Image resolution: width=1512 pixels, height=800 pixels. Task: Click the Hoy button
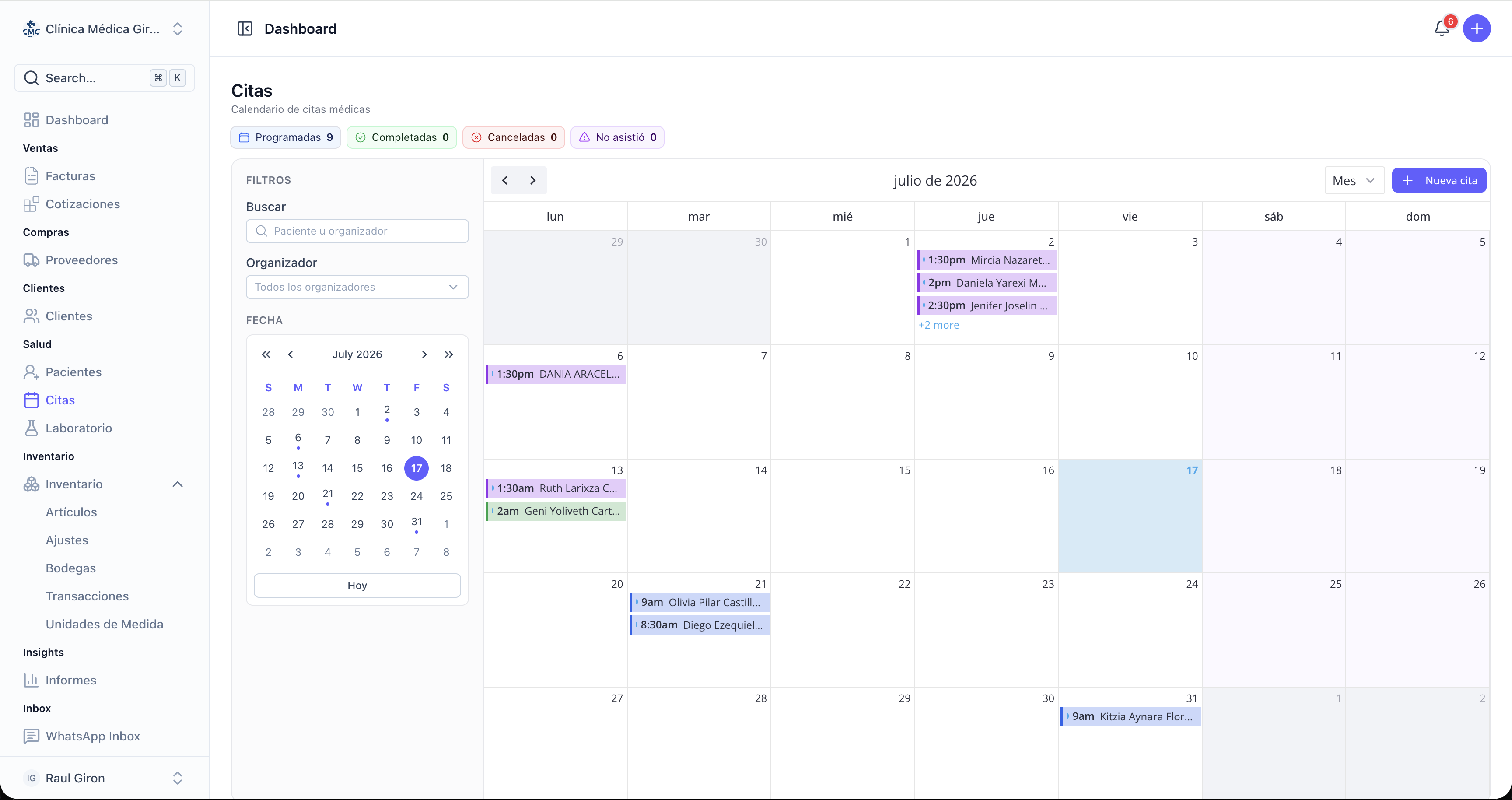pyautogui.click(x=357, y=586)
